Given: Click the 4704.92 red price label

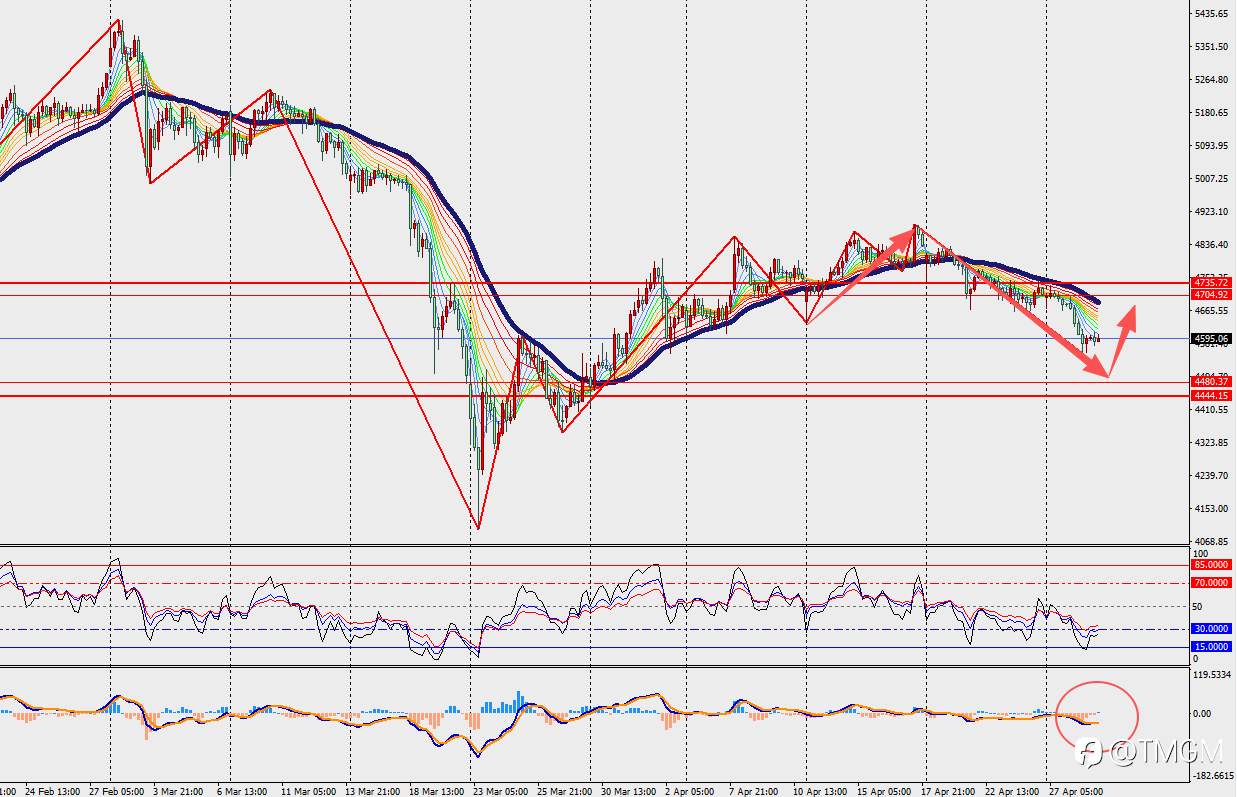Looking at the screenshot, I should pos(1211,295).
